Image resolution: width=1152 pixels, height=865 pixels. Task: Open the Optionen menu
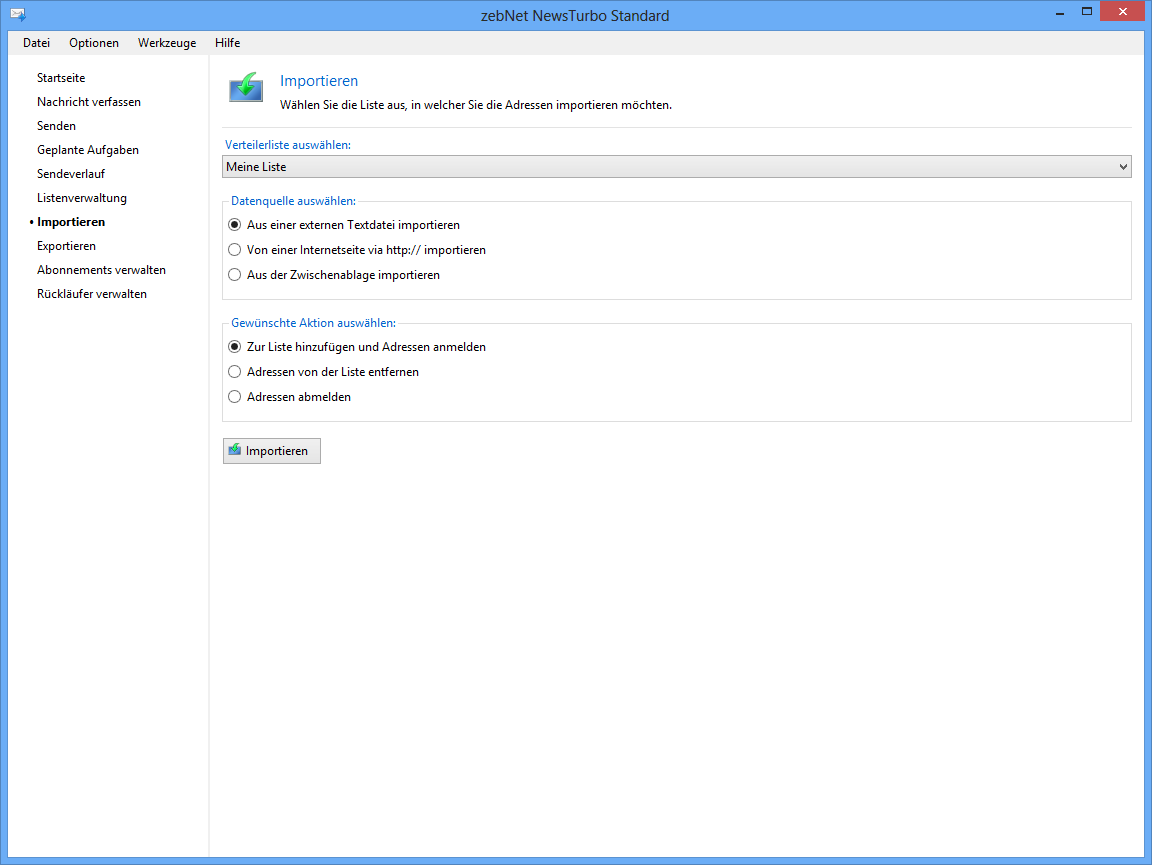point(94,43)
